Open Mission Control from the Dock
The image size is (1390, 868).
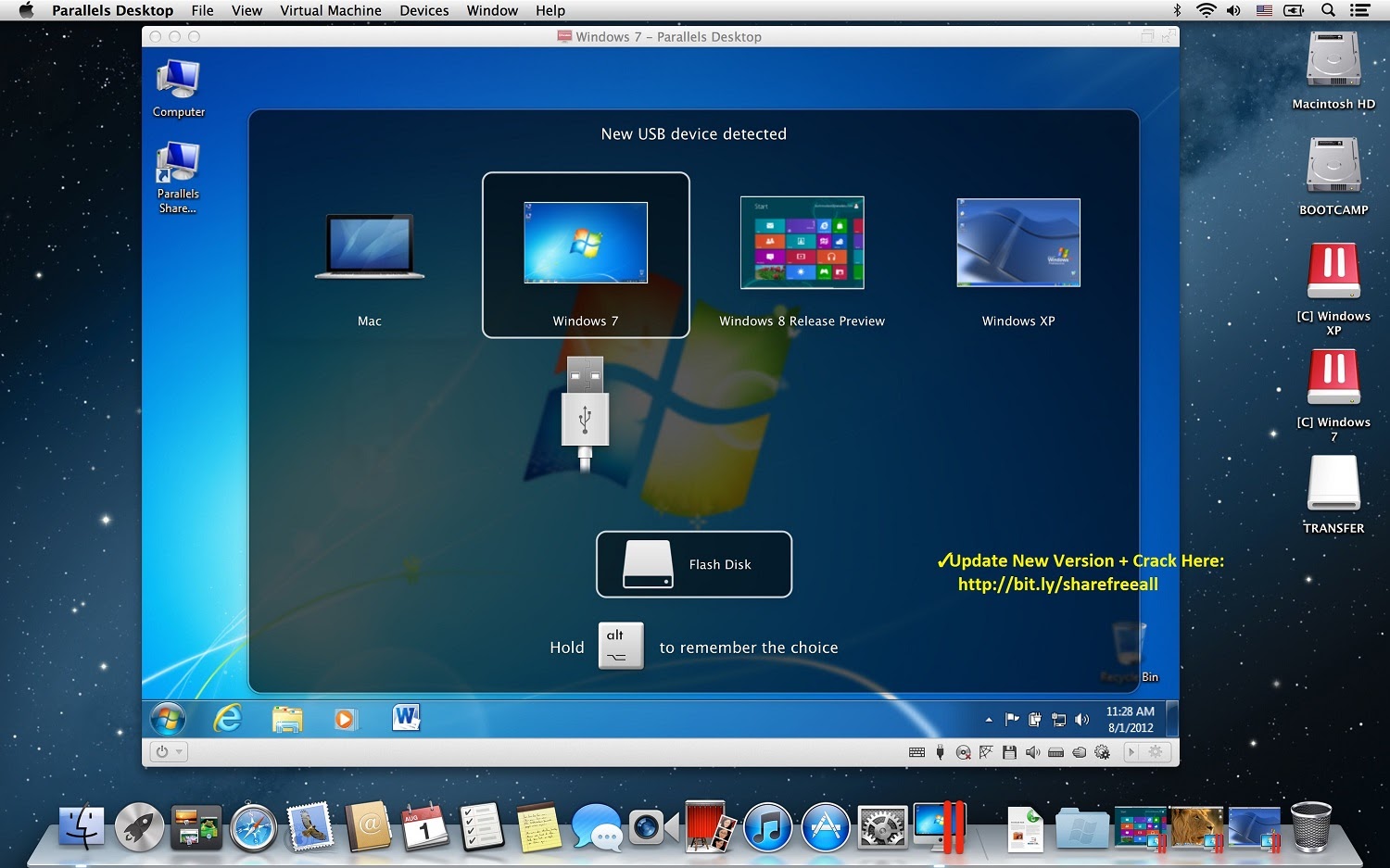click(196, 826)
